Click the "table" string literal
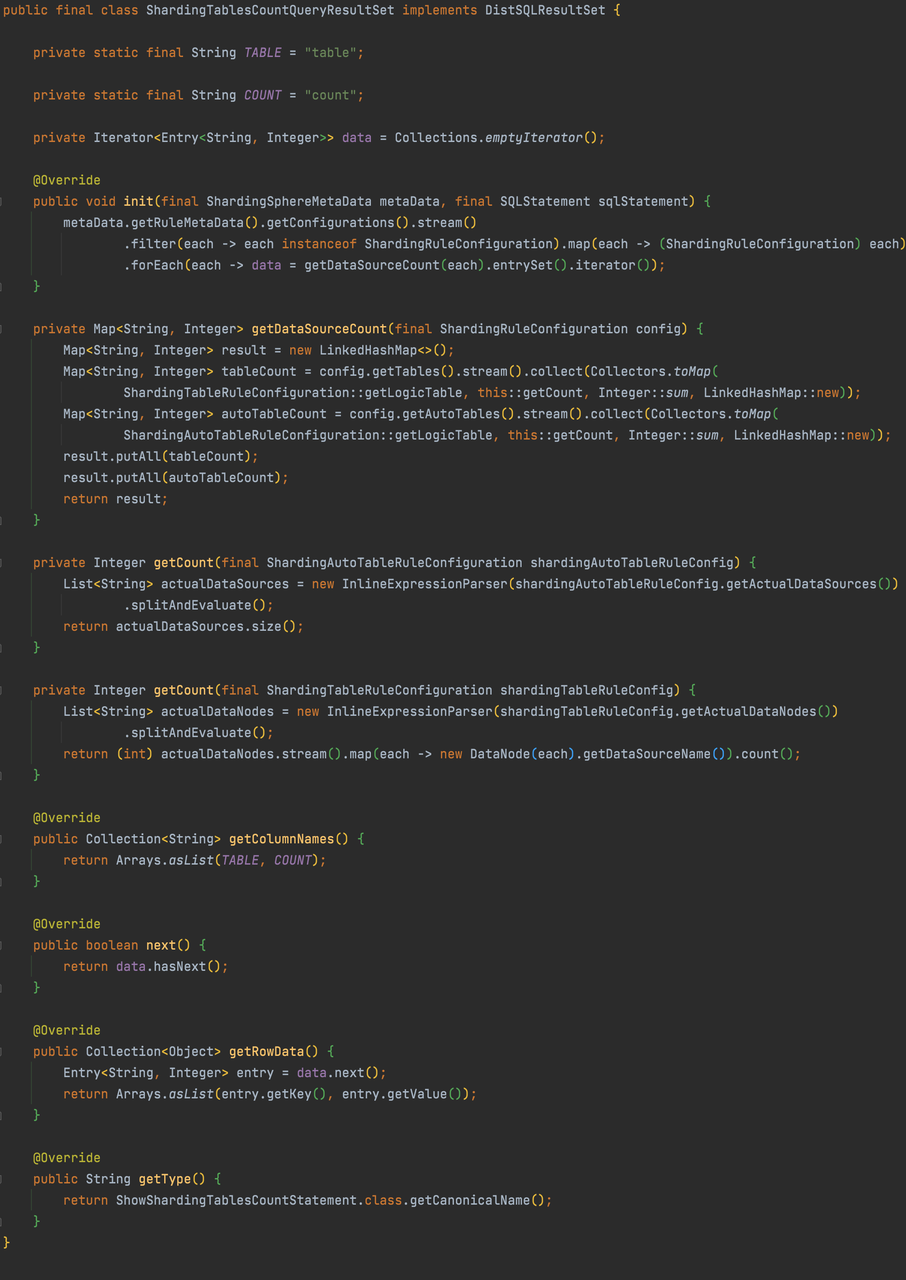This screenshot has width=906, height=1280. pyautogui.click(x=330, y=52)
